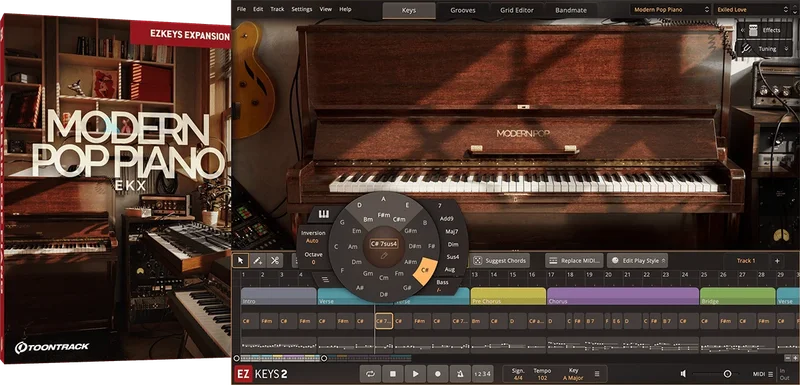The width and height of the screenshot is (800, 385).
Task: Select the F#m chord on wheel
Action: click(384, 215)
